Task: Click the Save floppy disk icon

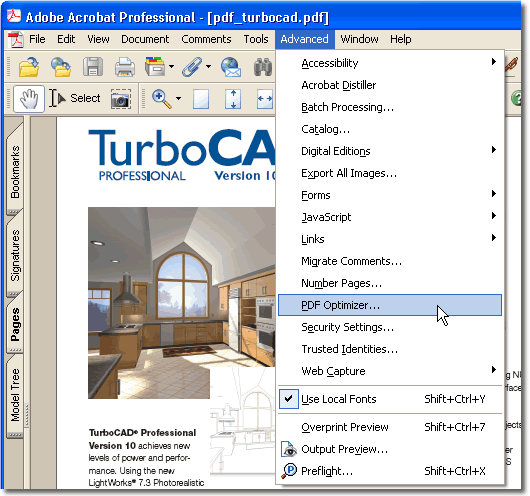Action: pyautogui.click(x=93, y=66)
